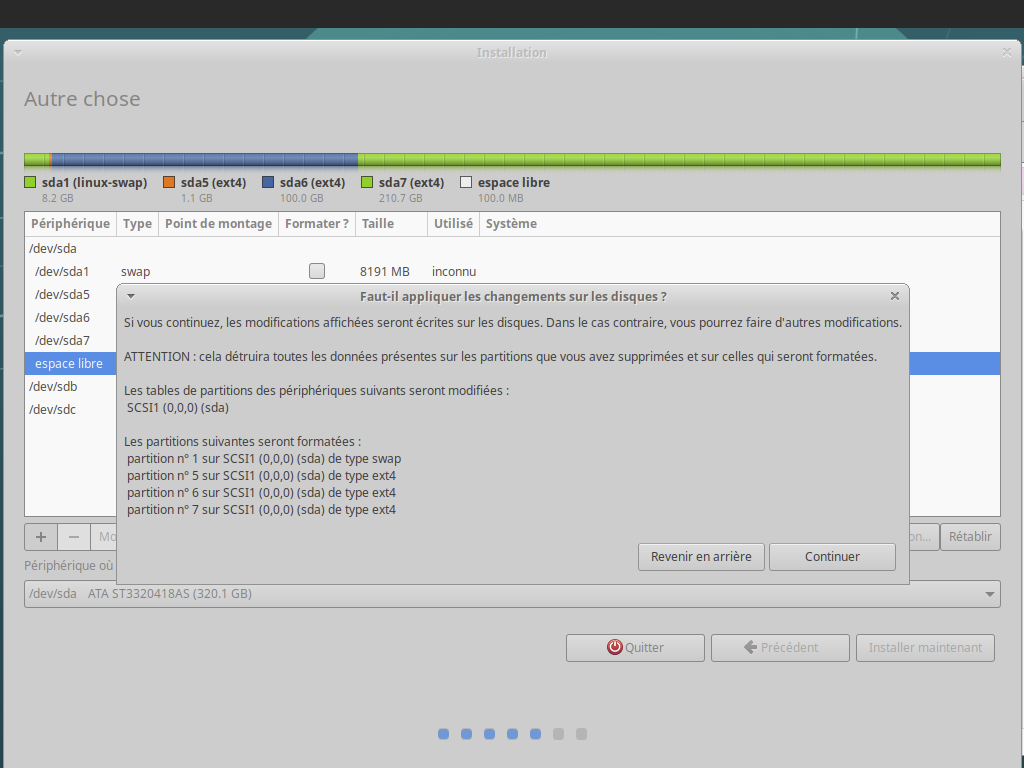The height and width of the screenshot is (768, 1024).
Task: Toggle format checkbox for /dev/sda1
Action: pyautogui.click(x=317, y=271)
